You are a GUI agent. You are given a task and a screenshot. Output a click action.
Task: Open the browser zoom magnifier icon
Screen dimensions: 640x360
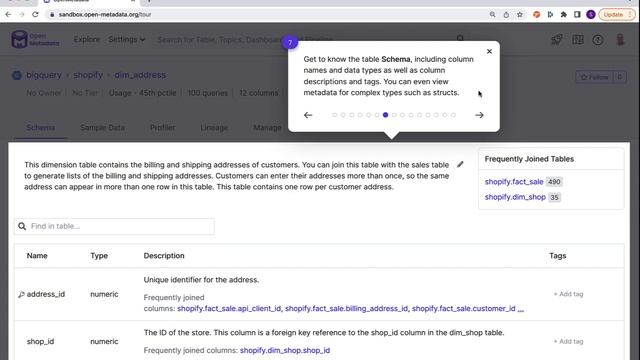point(493,14)
